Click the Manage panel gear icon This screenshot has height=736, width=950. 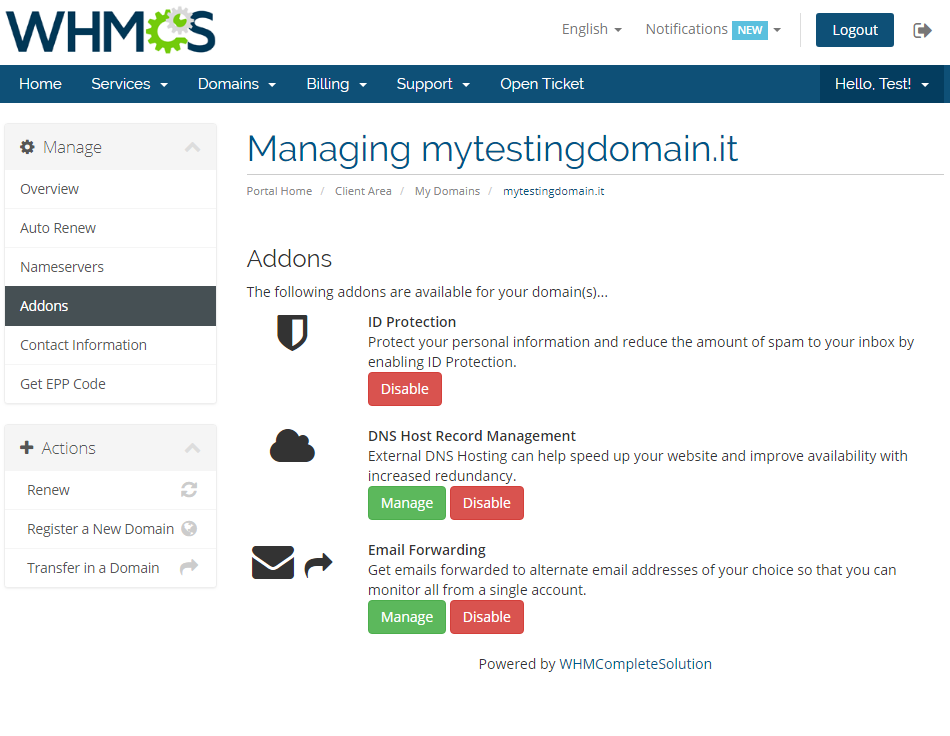pos(27,147)
